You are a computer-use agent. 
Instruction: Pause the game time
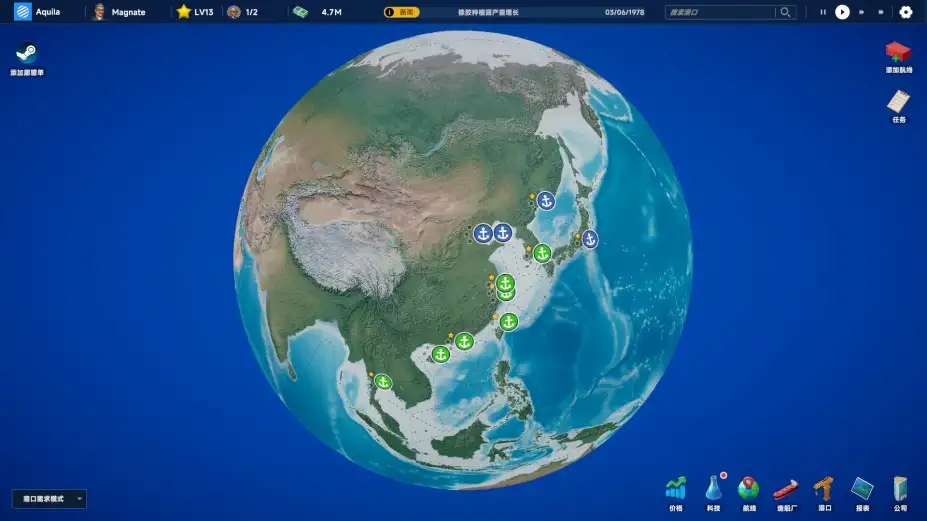click(x=822, y=12)
